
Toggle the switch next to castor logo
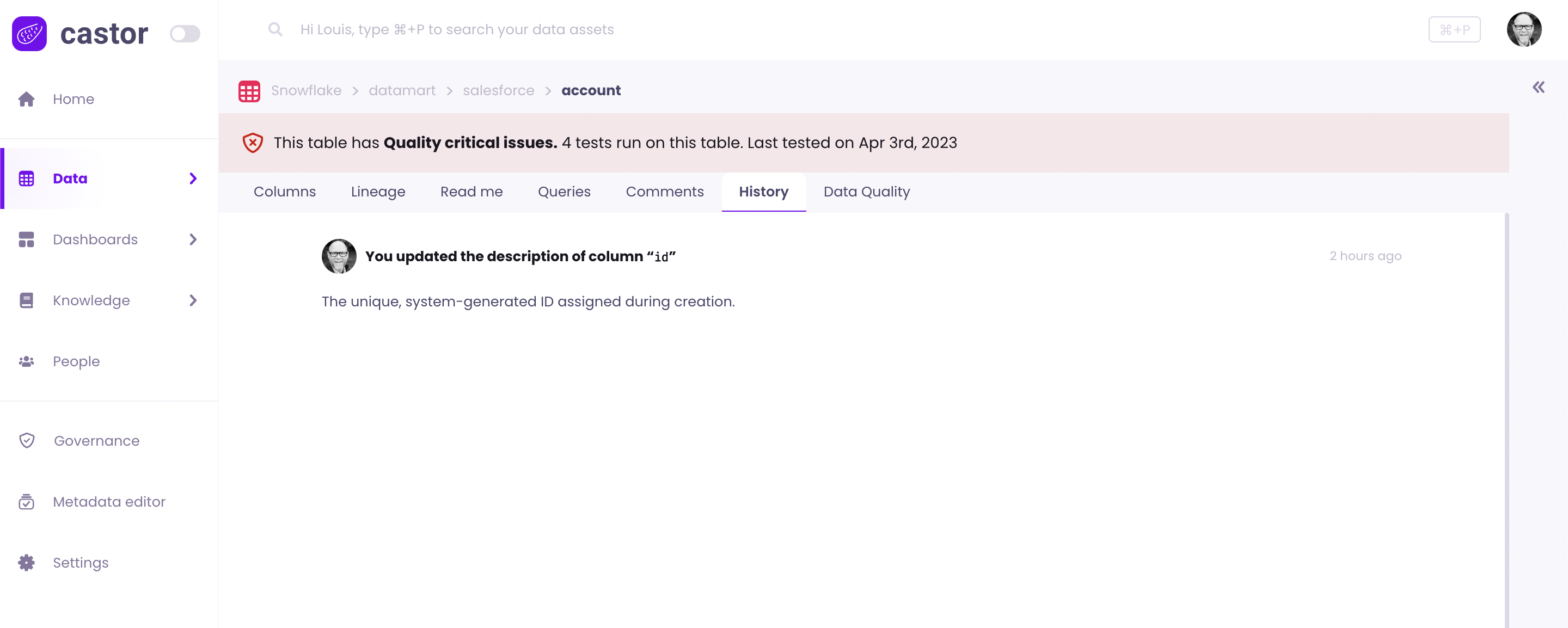185,34
